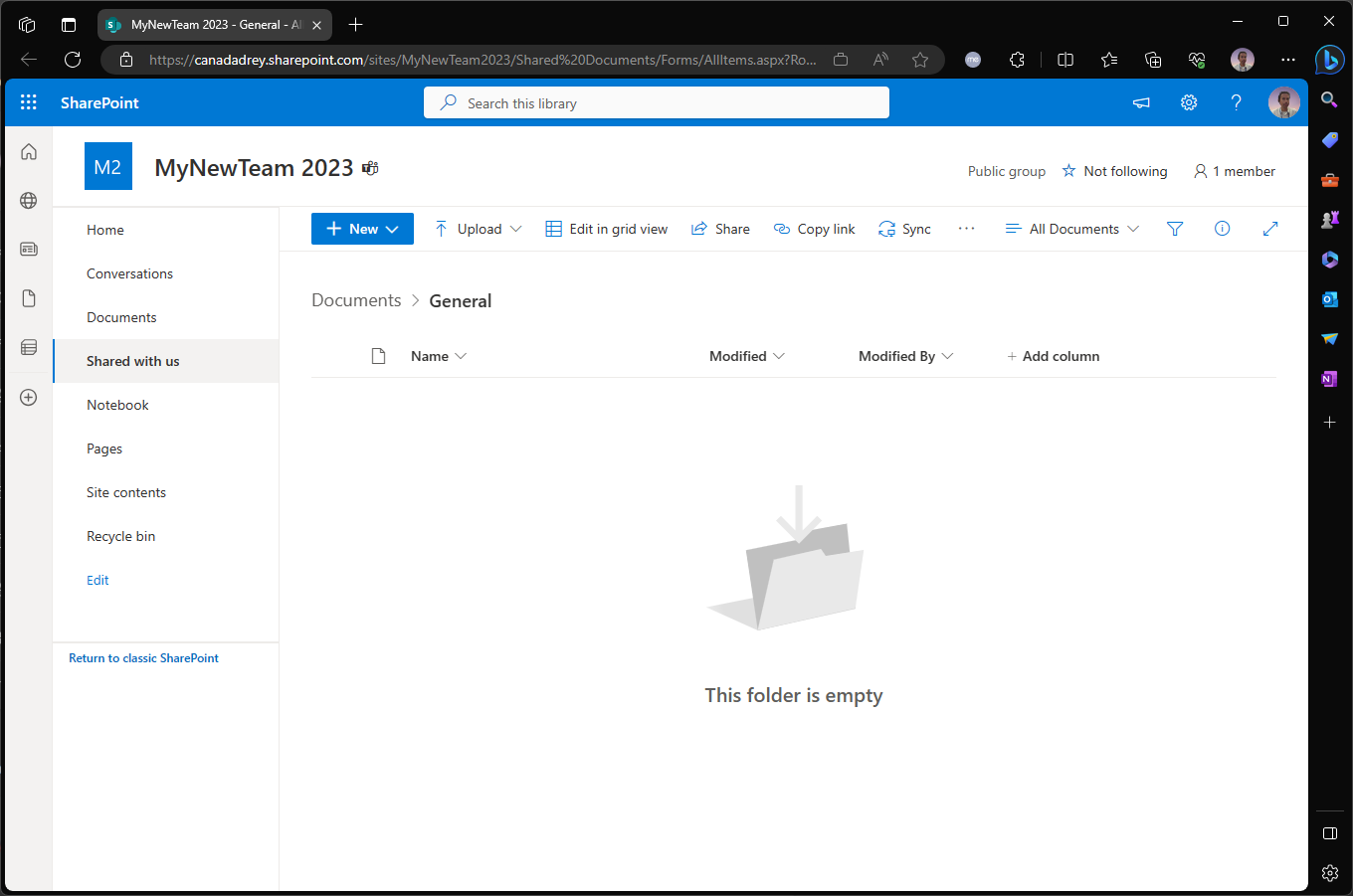This screenshot has width=1353, height=896.
Task: Open Pages in site navigation
Action: 104,448
